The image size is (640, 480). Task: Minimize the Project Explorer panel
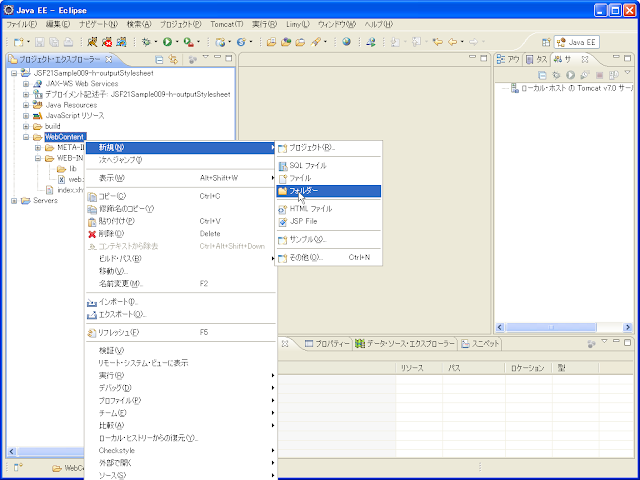click(218, 58)
